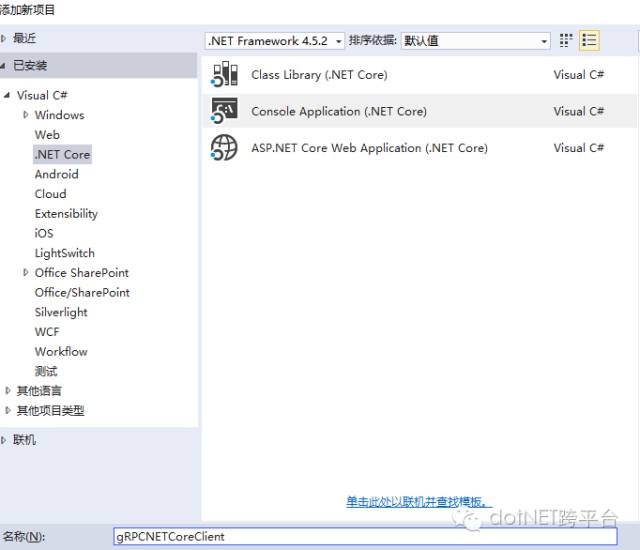Select the Extensibility category
640x550 pixels.
[x=66, y=213]
